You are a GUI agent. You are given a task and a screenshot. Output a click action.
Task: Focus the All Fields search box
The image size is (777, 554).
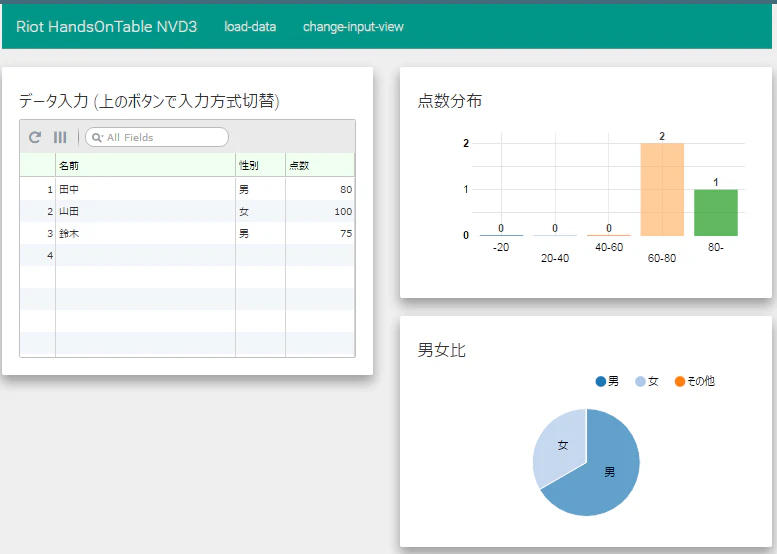tap(157, 137)
